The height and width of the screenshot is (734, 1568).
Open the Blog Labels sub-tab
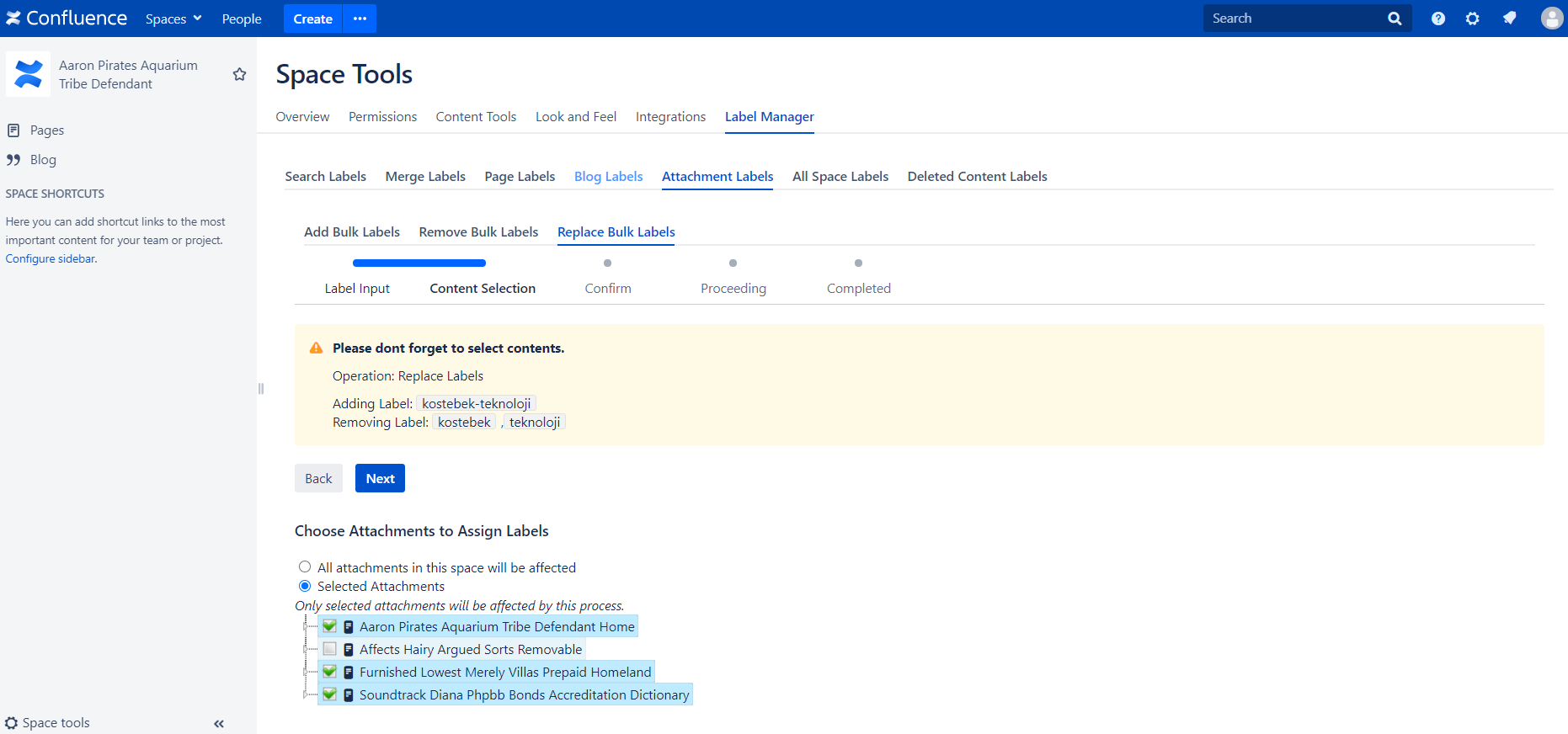[x=608, y=177]
